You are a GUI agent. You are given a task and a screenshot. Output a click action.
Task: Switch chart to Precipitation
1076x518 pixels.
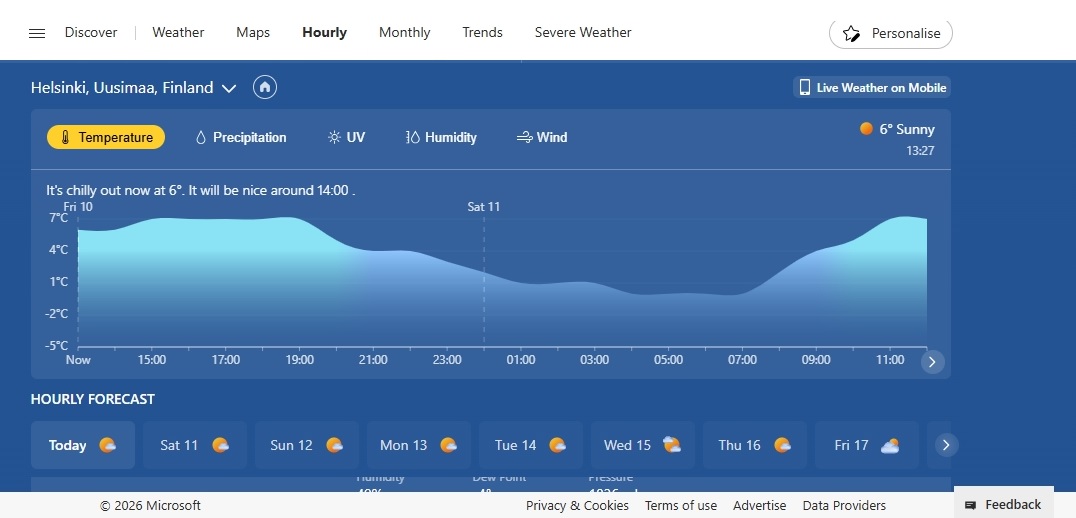(x=240, y=137)
